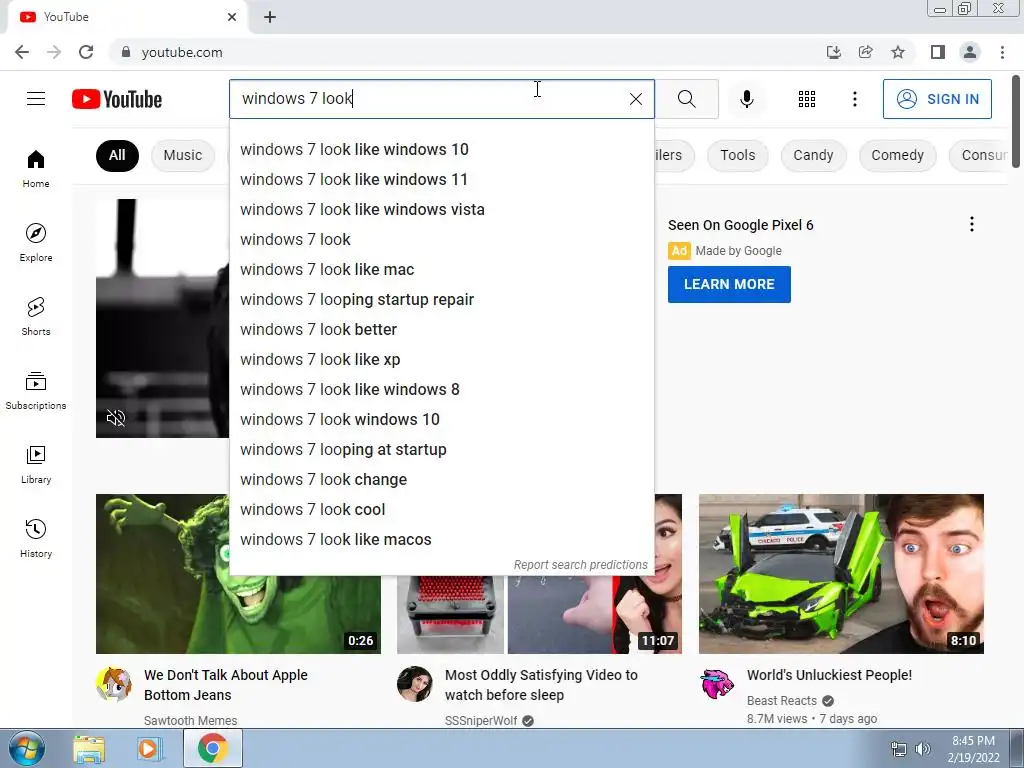Select the All filter chip
This screenshot has width=1024, height=768.
[x=117, y=155]
